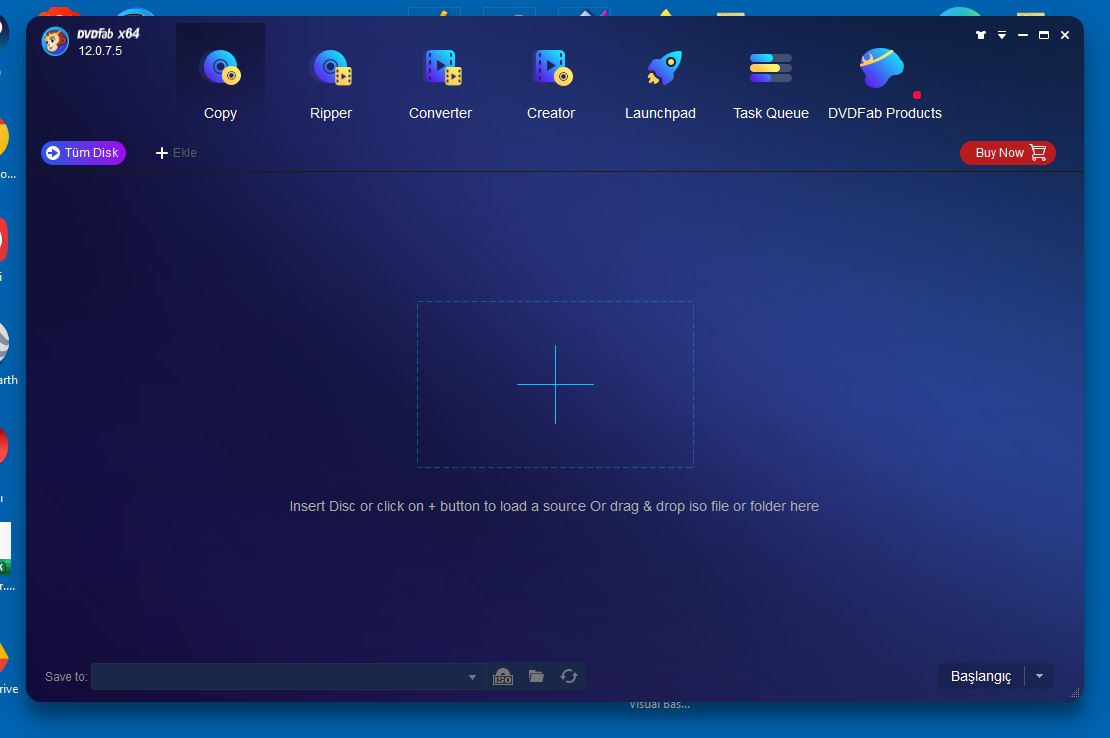Image resolution: width=1110 pixels, height=738 pixels.
Task: Open the skin (t-shirt) icon
Action: click(980, 35)
